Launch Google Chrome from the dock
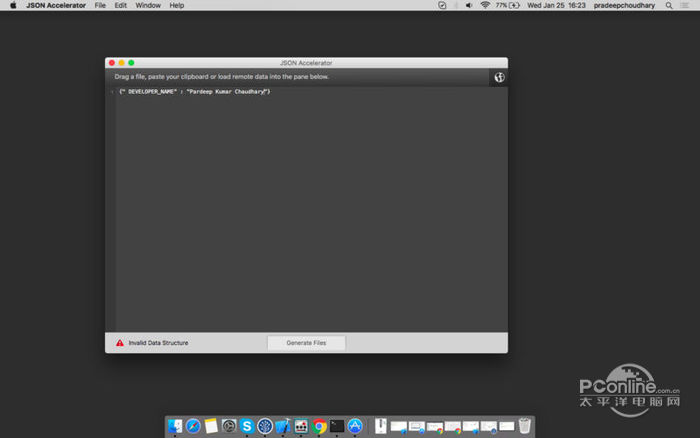Image resolution: width=700 pixels, height=438 pixels. (x=319, y=426)
